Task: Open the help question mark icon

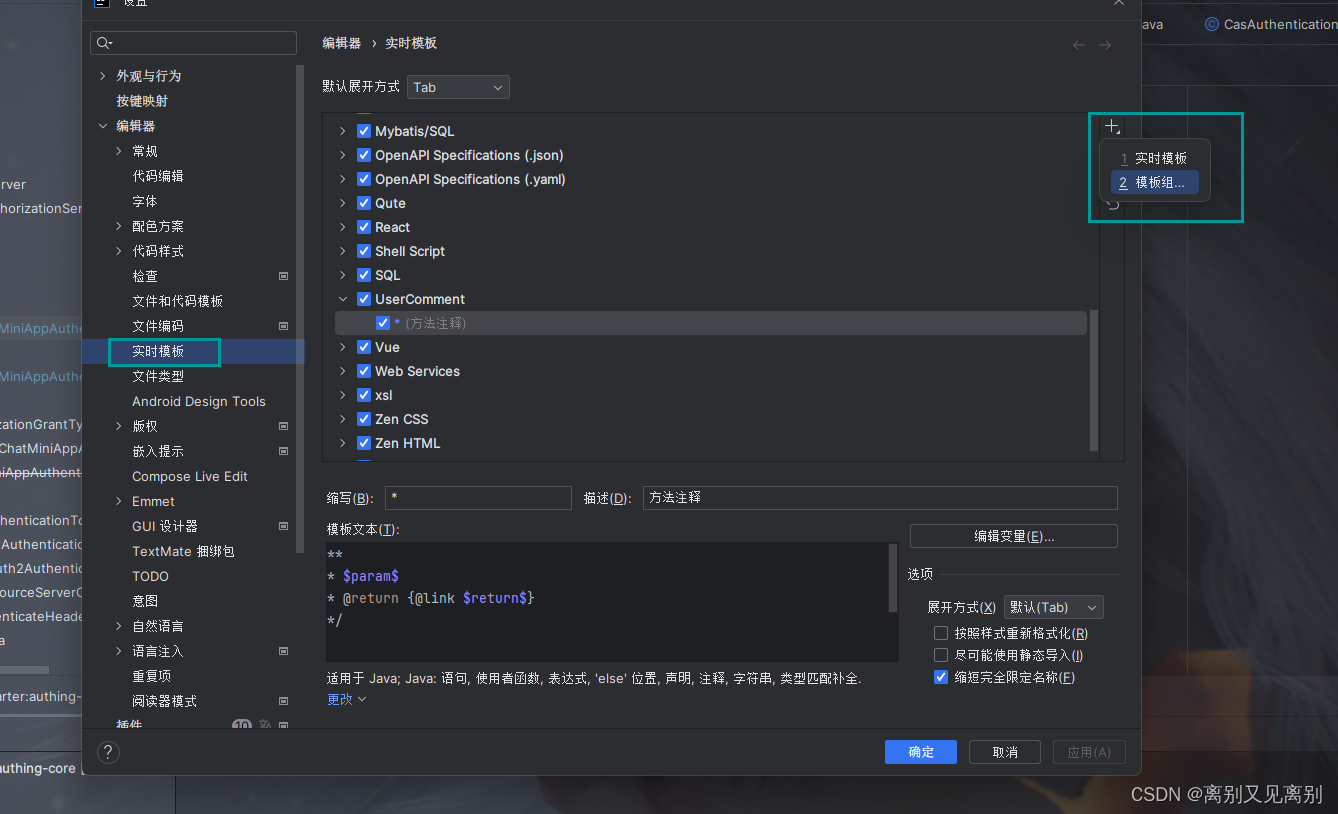Action: point(108,751)
